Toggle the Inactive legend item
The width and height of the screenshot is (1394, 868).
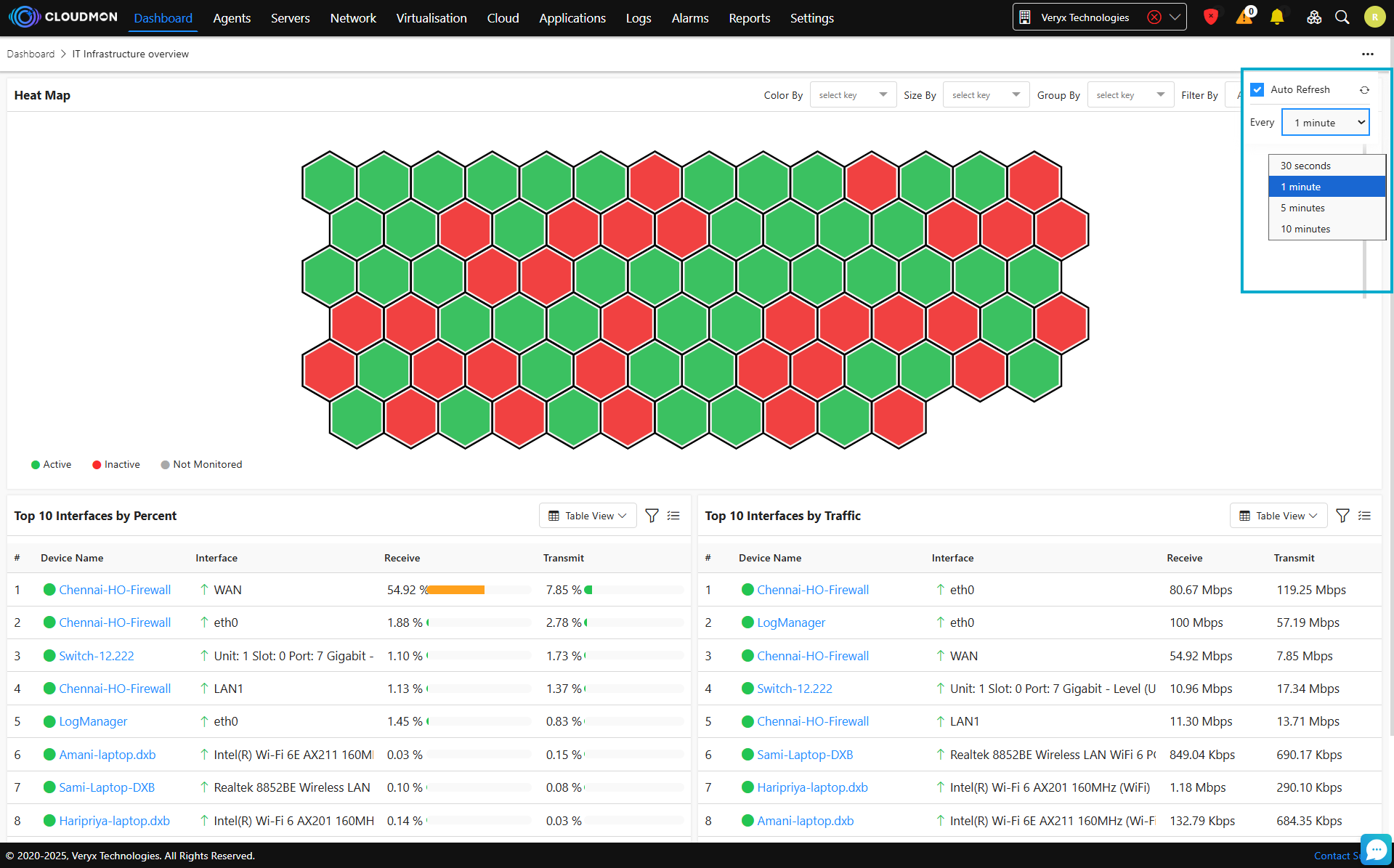(116, 465)
